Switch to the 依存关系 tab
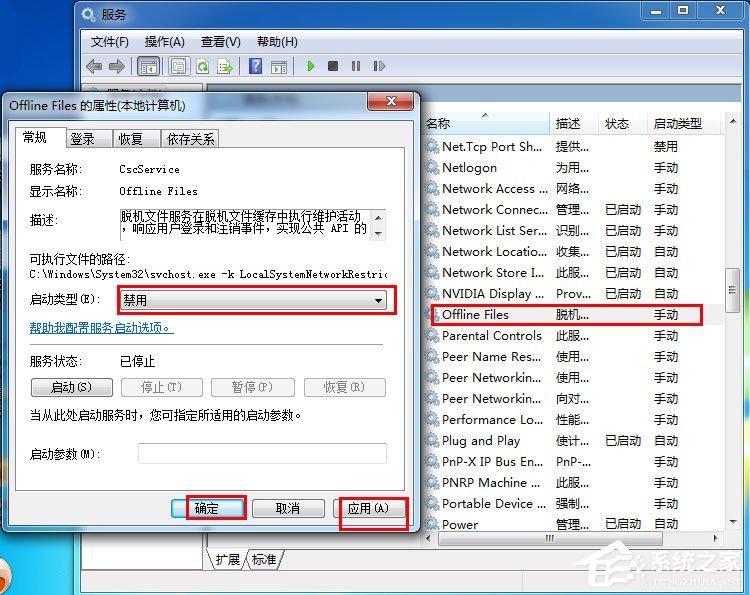This screenshot has width=750, height=595. pos(190,139)
